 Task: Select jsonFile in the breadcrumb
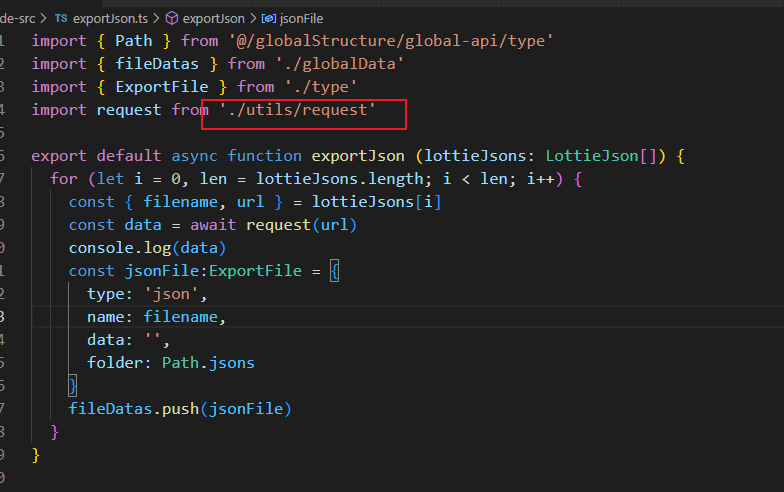coord(302,19)
